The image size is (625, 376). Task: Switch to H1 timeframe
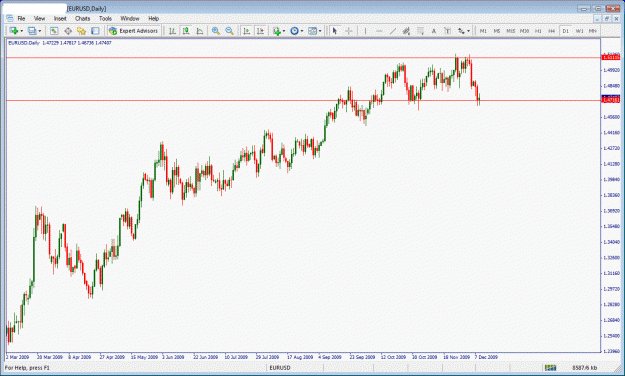(538, 31)
